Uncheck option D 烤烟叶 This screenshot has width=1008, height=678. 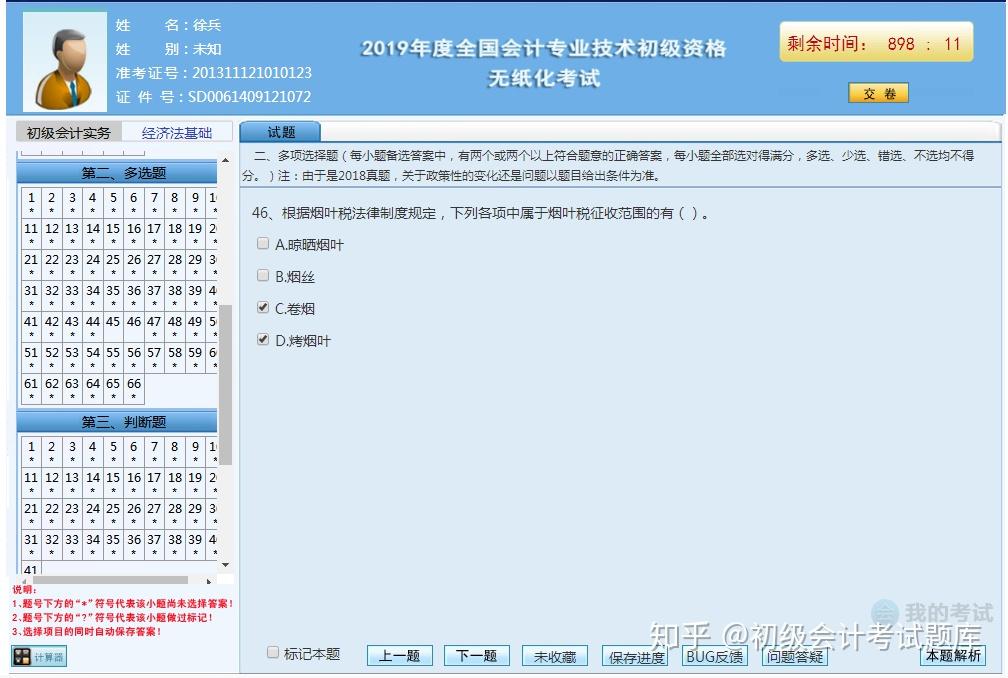pyautogui.click(x=262, y=339)
